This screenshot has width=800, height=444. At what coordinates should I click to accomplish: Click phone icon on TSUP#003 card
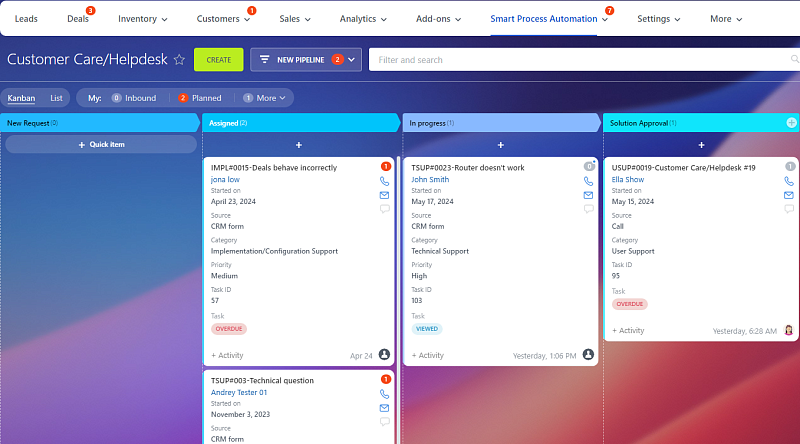[384, 394]
